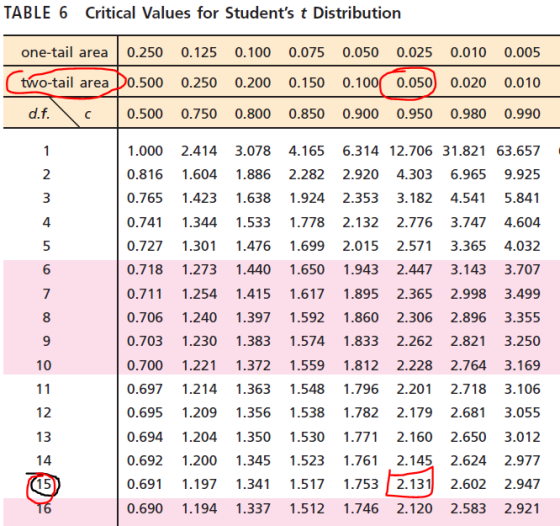The height and width of the screenshot is (526, 560).
Task: Select the value 3.106 for d.f. 11
Action: (x=522, y=389)
